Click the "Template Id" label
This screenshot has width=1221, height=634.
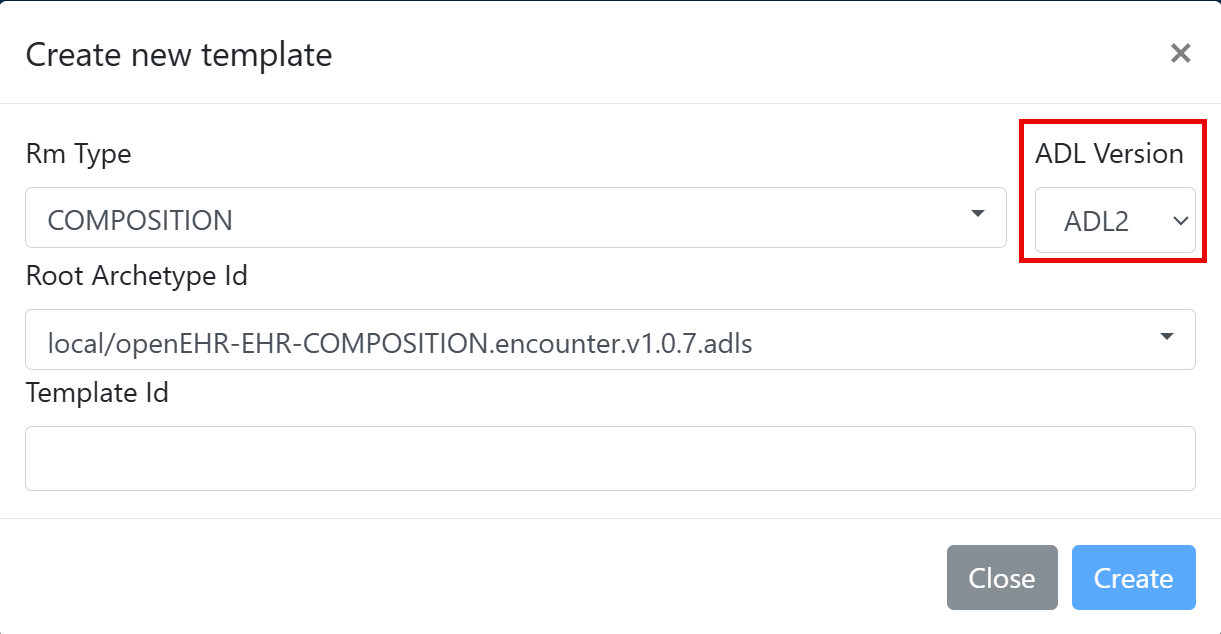coord(97,393)
